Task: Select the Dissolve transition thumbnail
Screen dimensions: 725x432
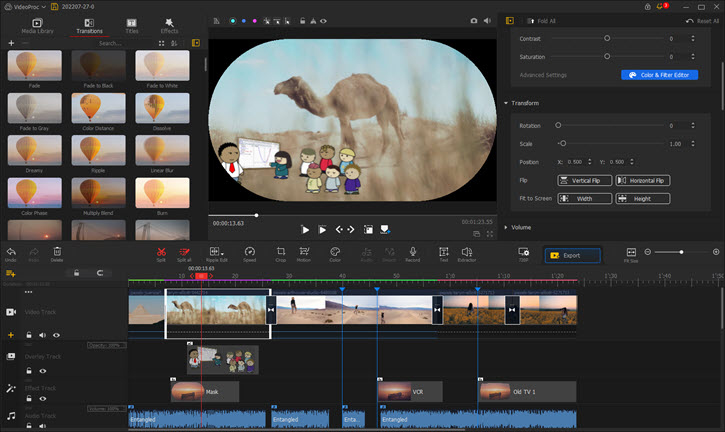Action: pyautogui.click(x=161, y=110)
